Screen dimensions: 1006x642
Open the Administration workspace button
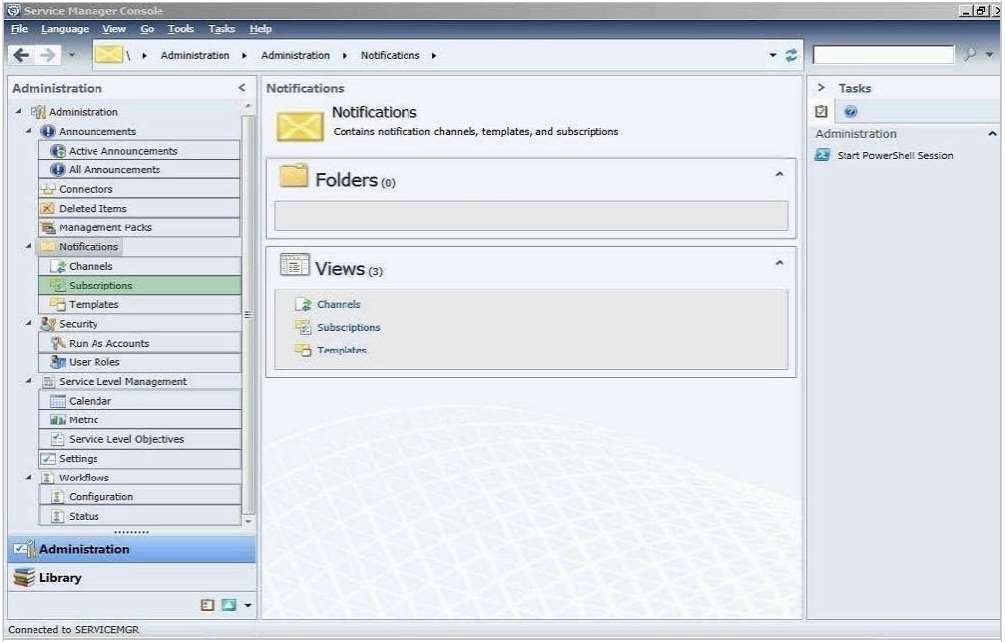[x=132, y=550]
